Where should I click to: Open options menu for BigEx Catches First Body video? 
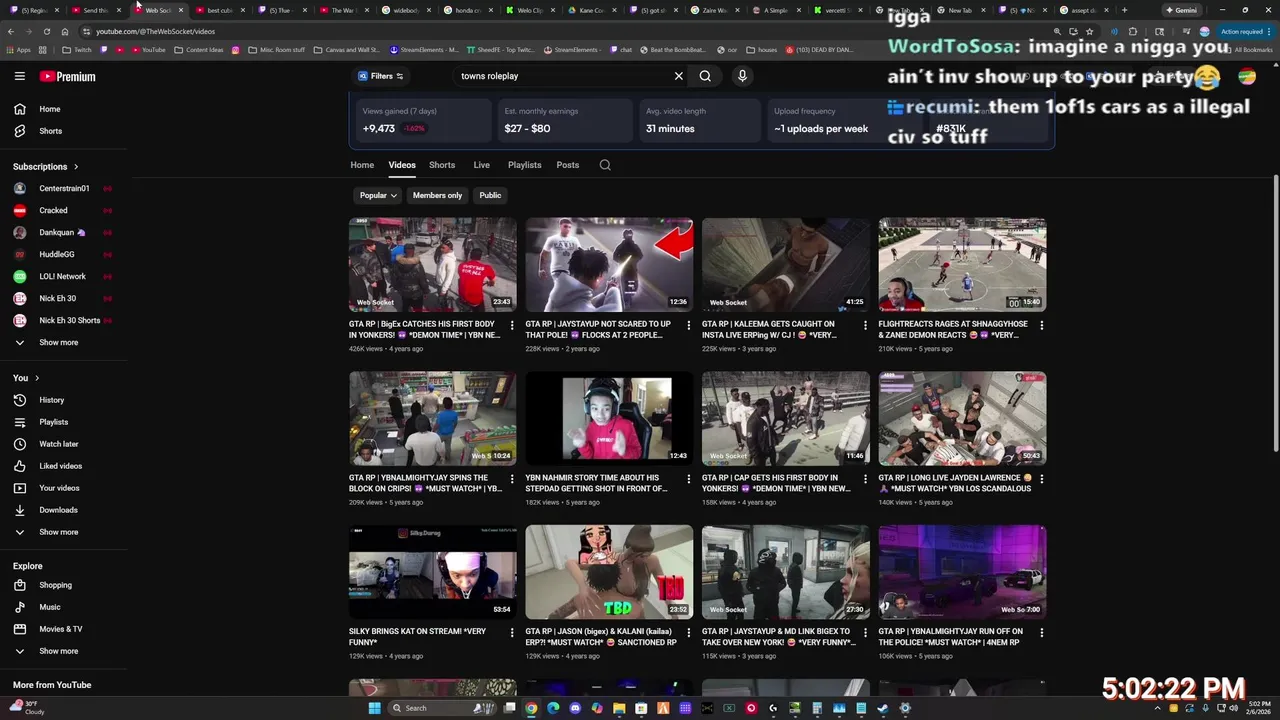[512, 325]
